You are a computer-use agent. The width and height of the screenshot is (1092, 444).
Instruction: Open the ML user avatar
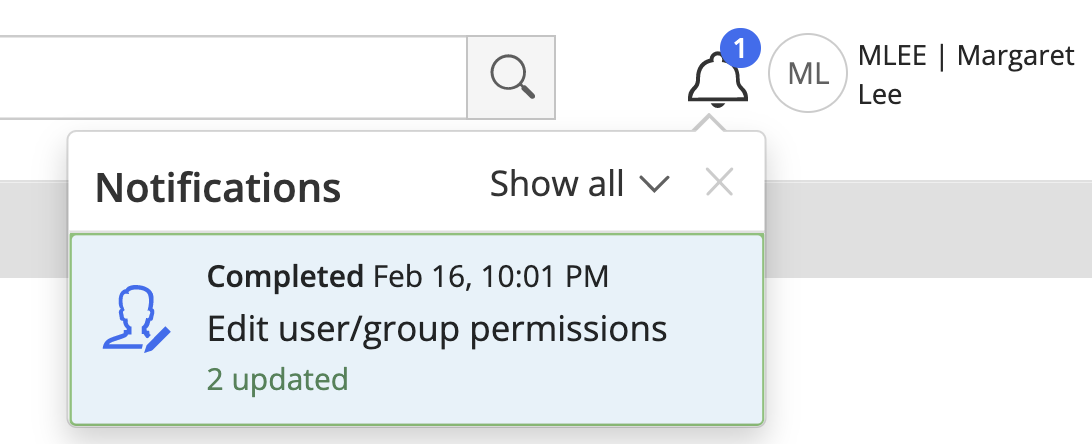click(808, 72)
